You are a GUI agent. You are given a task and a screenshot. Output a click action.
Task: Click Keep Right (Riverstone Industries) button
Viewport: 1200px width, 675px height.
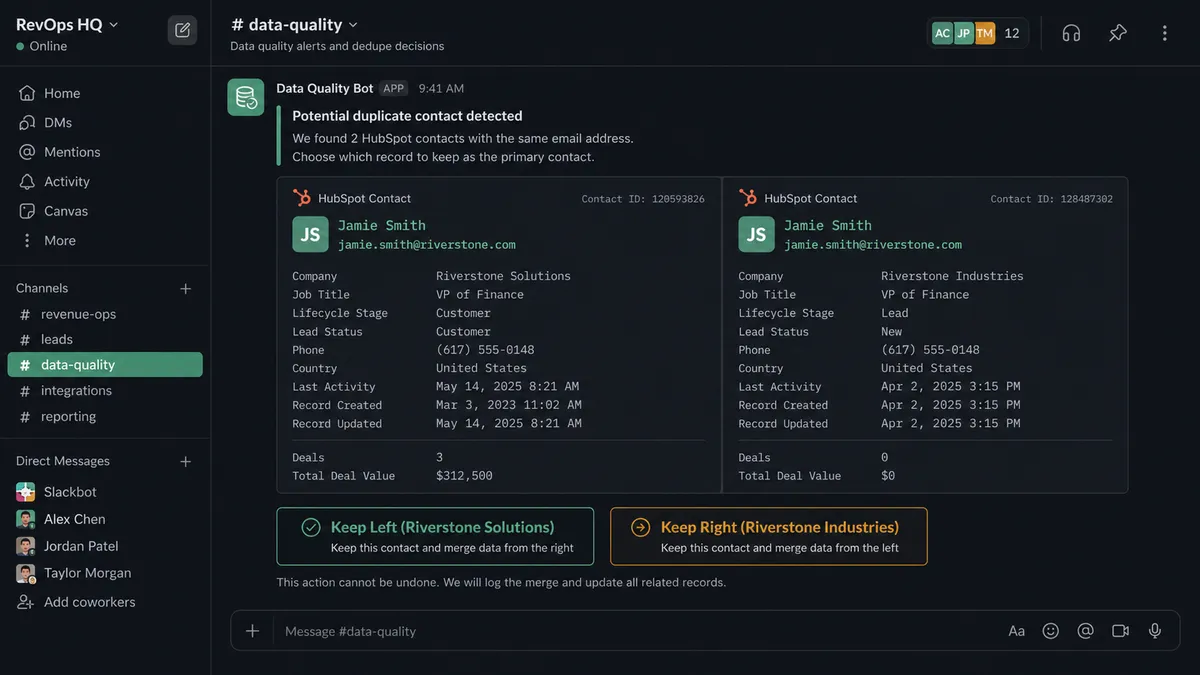769,536
